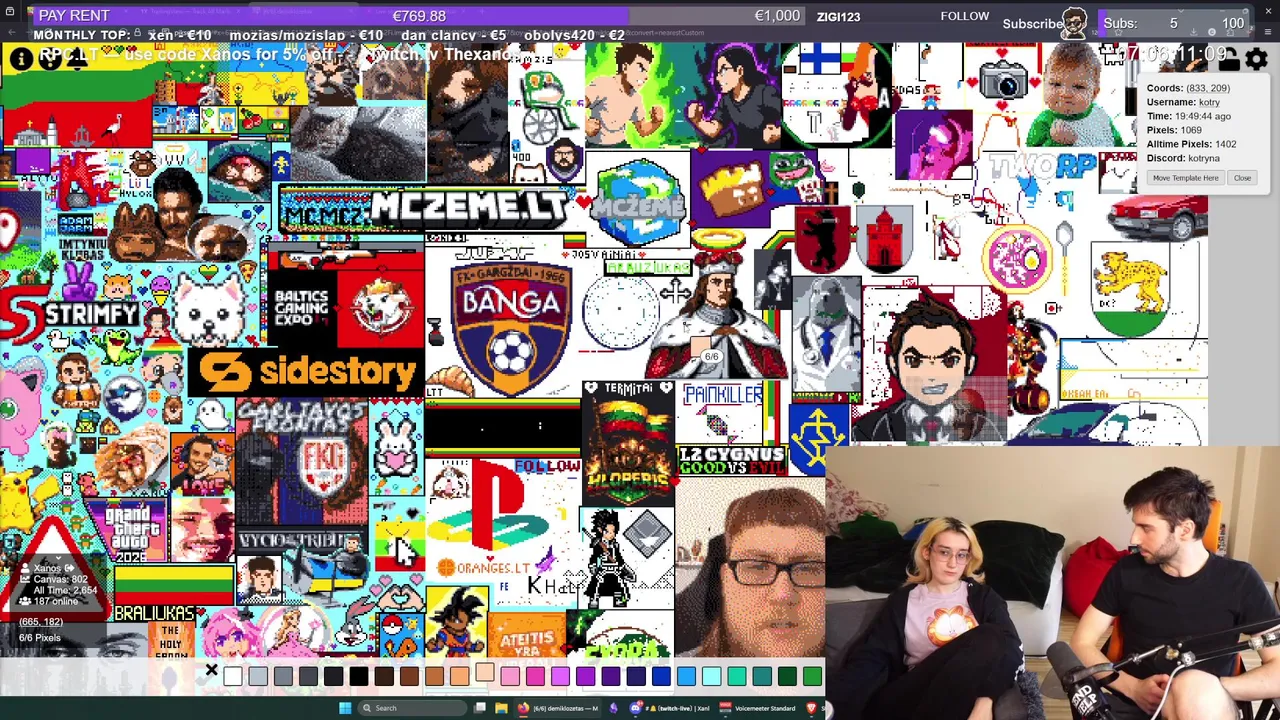
Task: Open File Explorer from the taskbar
Action: pyautogui.click(x=501, y=708)
